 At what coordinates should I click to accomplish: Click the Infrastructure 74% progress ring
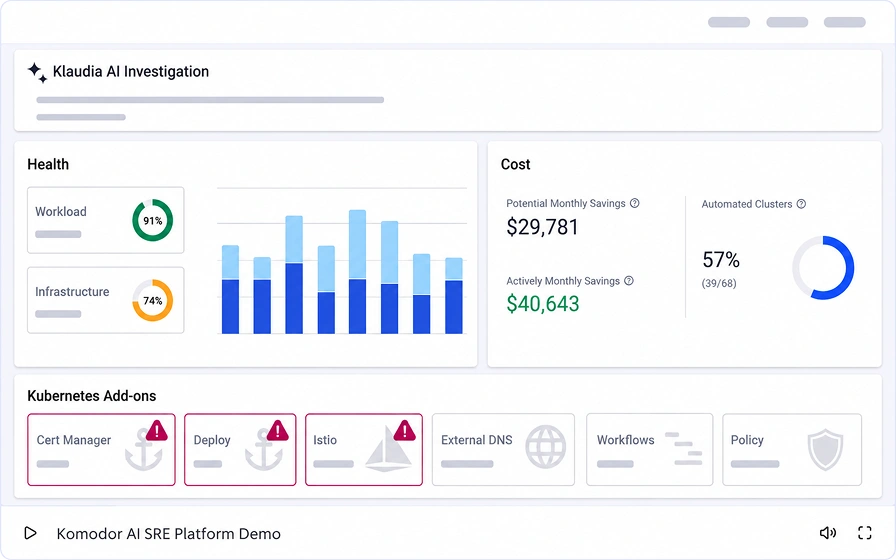click(153, 300)
